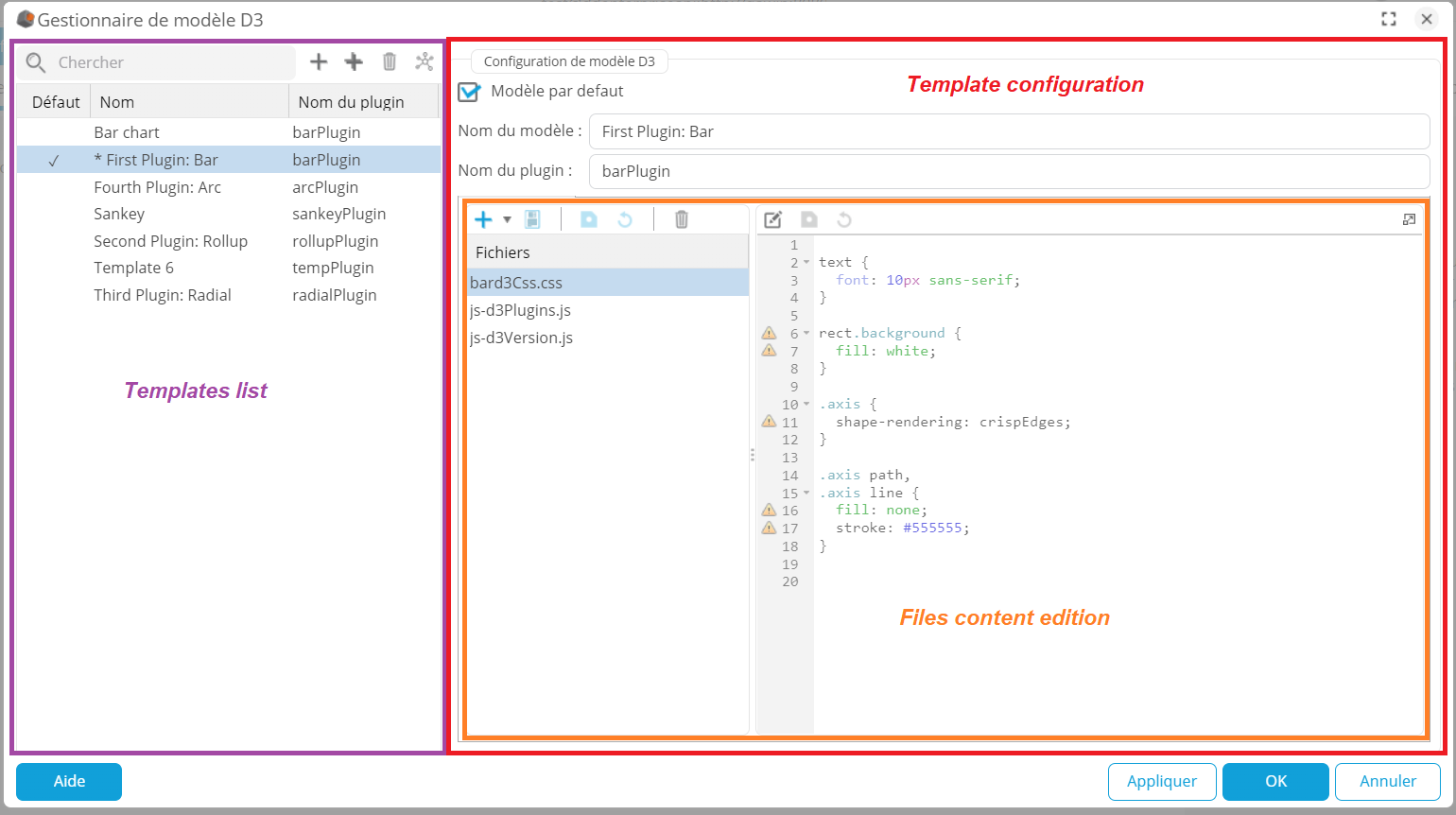Select the Third Plugin: Radial template
This screenshot has height=815, width=1456.
pyautogui.click(x=229, y=295)
